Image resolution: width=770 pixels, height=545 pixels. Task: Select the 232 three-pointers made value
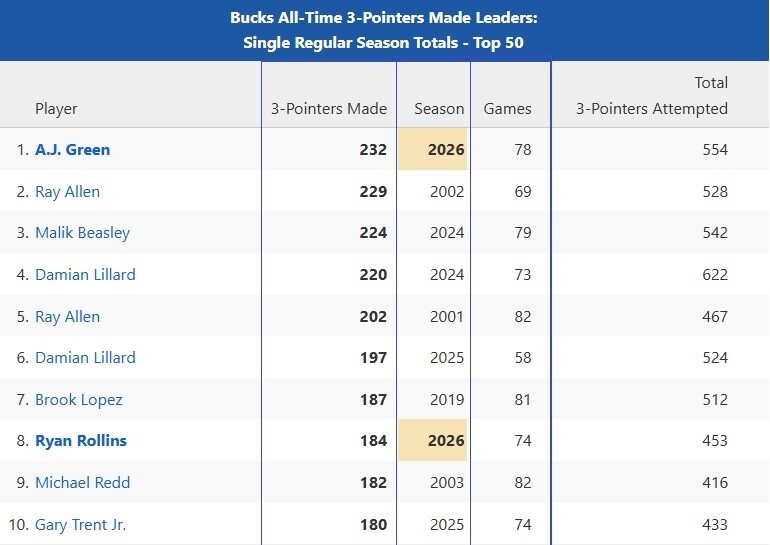(x=373, y=150)
